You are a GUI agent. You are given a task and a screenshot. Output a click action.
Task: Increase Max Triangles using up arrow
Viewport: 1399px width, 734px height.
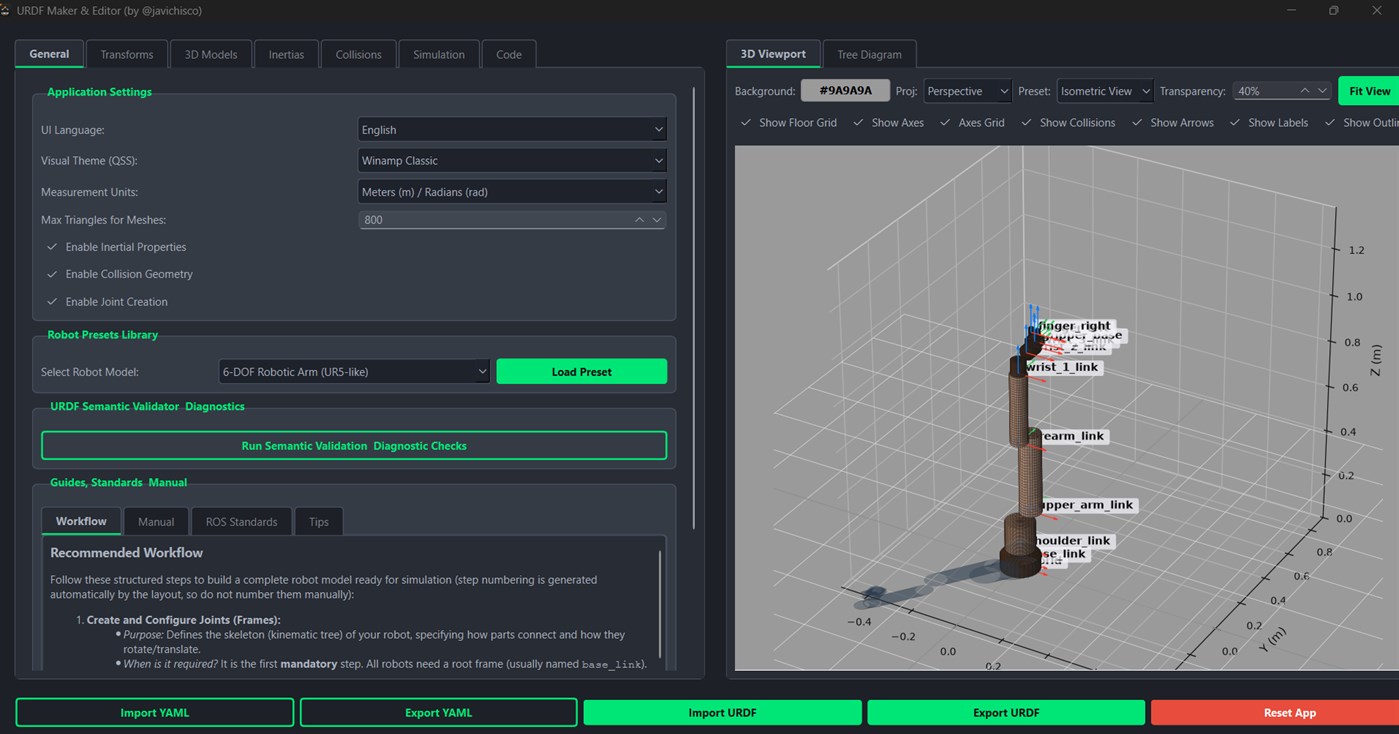click(639, 220)
